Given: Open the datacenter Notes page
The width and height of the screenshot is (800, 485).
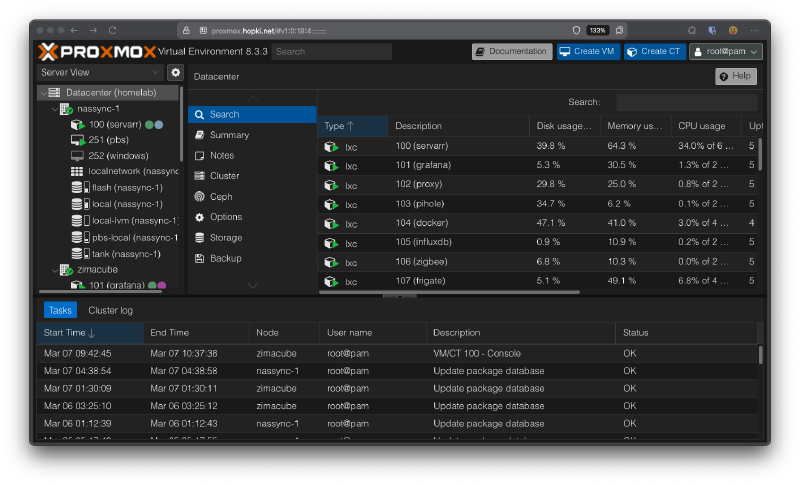Looking at the screenshot, I should 221,156.
